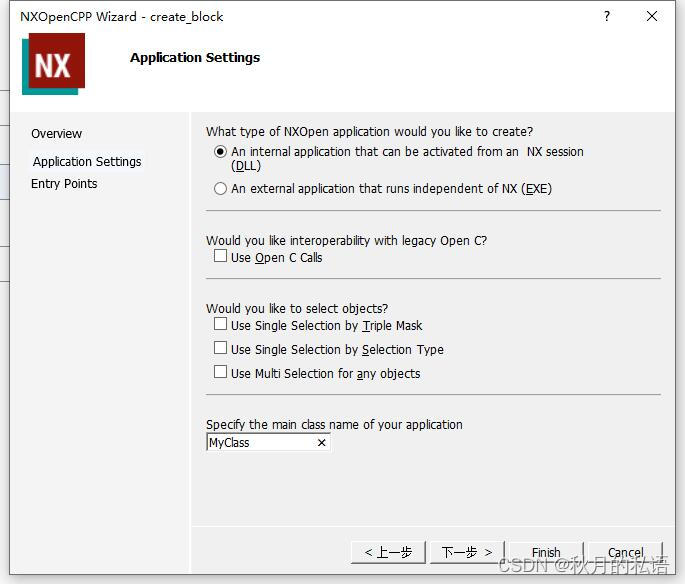Image resolution: width=685 pixels, height=584 pixels.
Task: Clear the class name with X icon
Action: [322, 442]
